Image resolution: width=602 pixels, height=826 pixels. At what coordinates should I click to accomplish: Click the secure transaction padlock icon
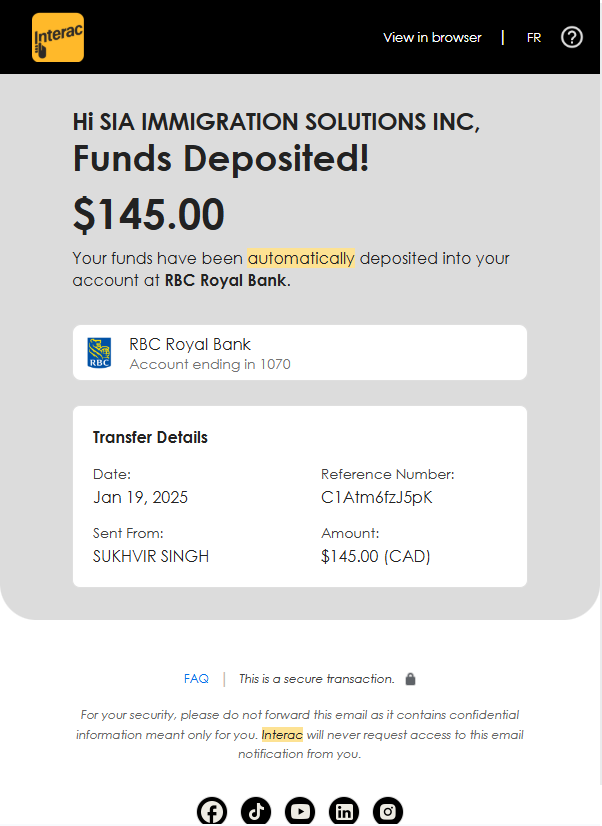(x=410, y=679)
